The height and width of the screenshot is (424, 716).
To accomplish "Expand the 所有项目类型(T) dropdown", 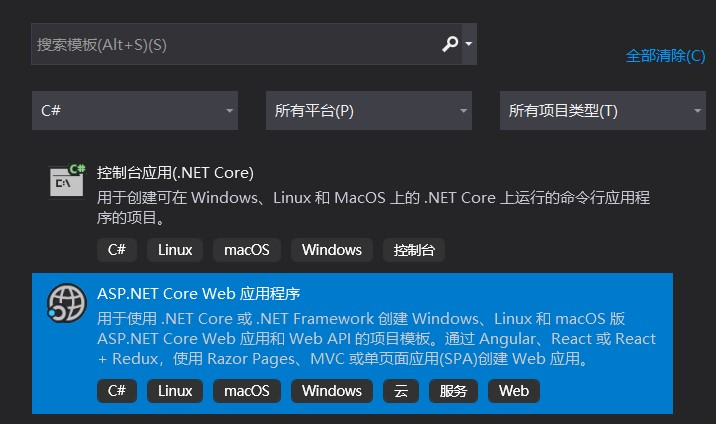I will tap(603, 110).
